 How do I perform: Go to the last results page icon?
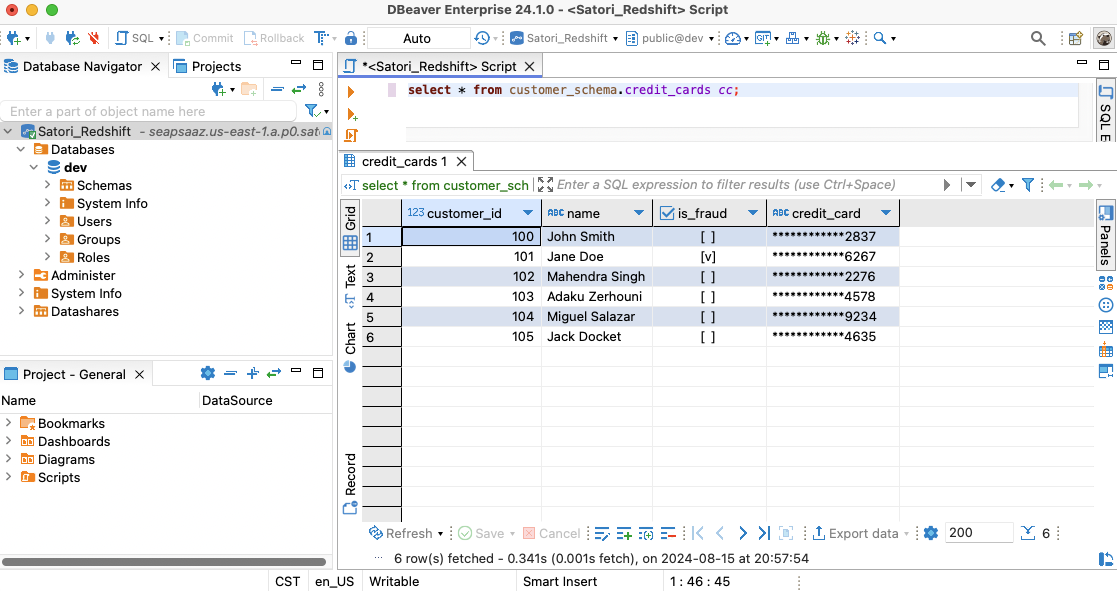point(764,533)
